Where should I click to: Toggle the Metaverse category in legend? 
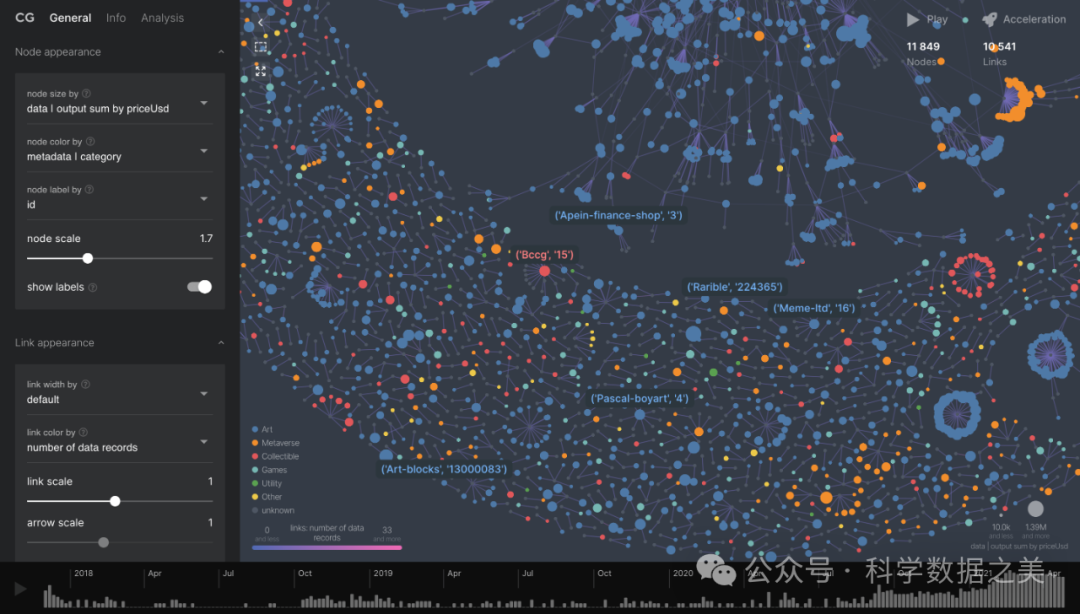[279, 443]
